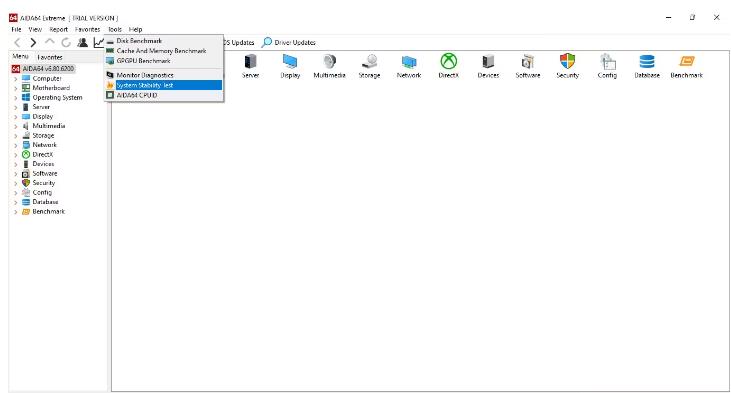This screenshot has width=731, height=393.
Task: Select Devices in the tree
Action: click(43, 164)
